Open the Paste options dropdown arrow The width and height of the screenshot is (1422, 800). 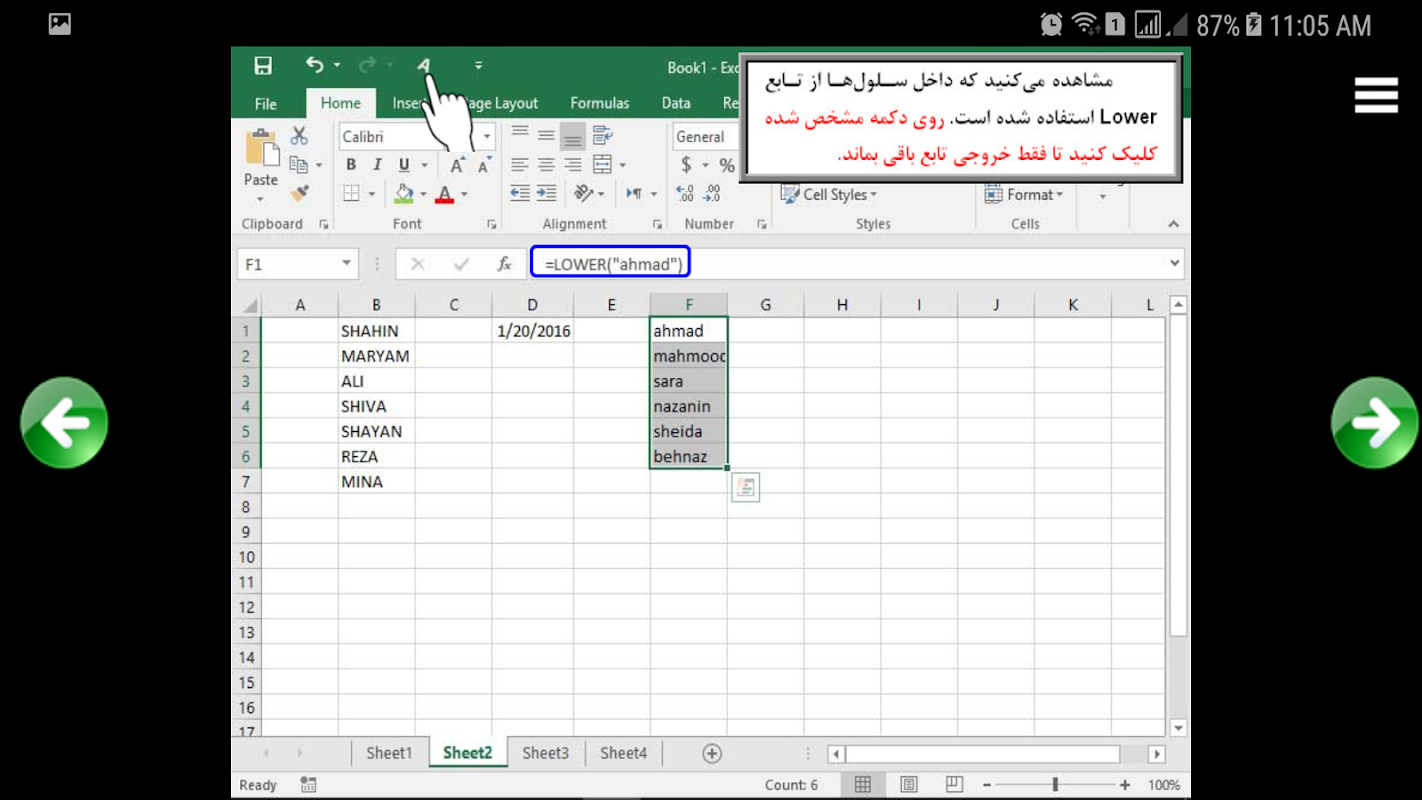[x=261, y=199]
